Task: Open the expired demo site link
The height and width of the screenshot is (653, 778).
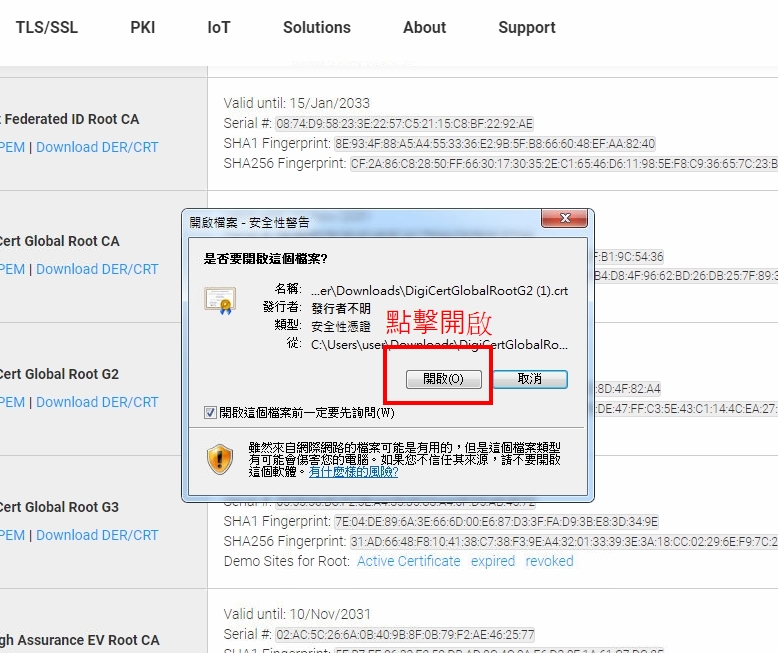Action: click(493, 561)
